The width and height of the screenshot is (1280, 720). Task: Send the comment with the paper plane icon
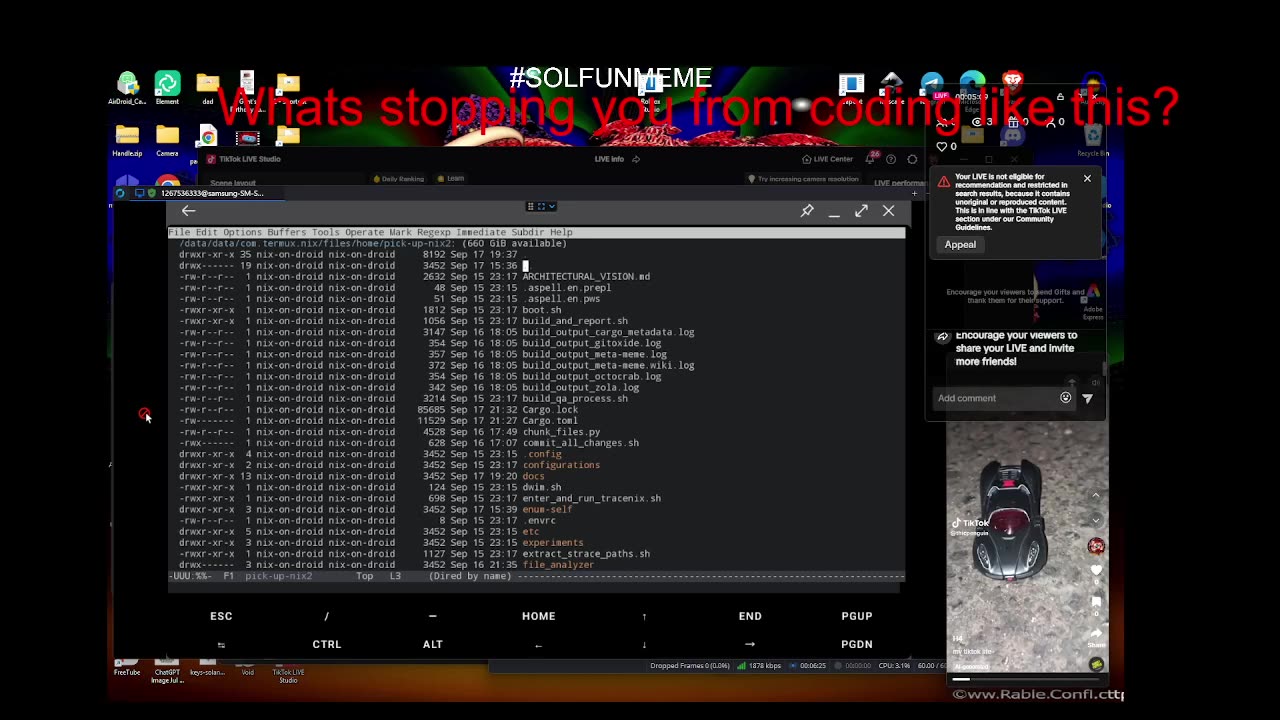(x=1088, y=398)
